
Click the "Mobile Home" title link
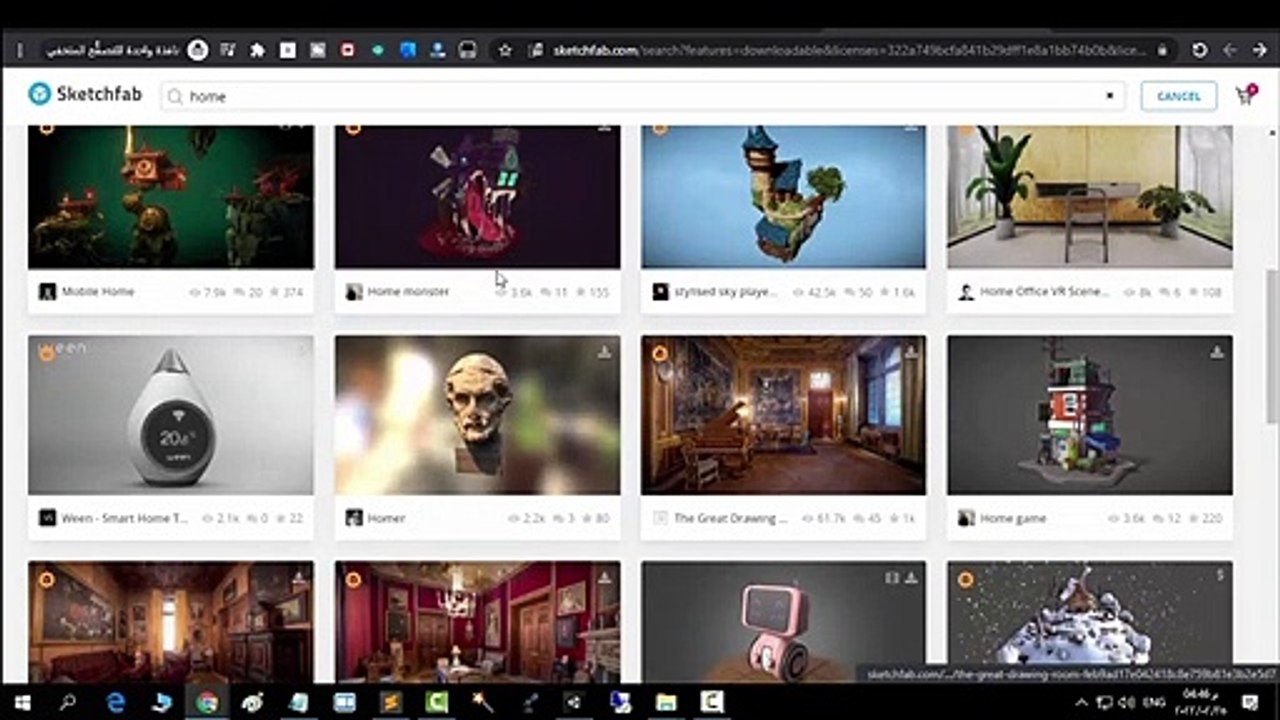[98, 292]
